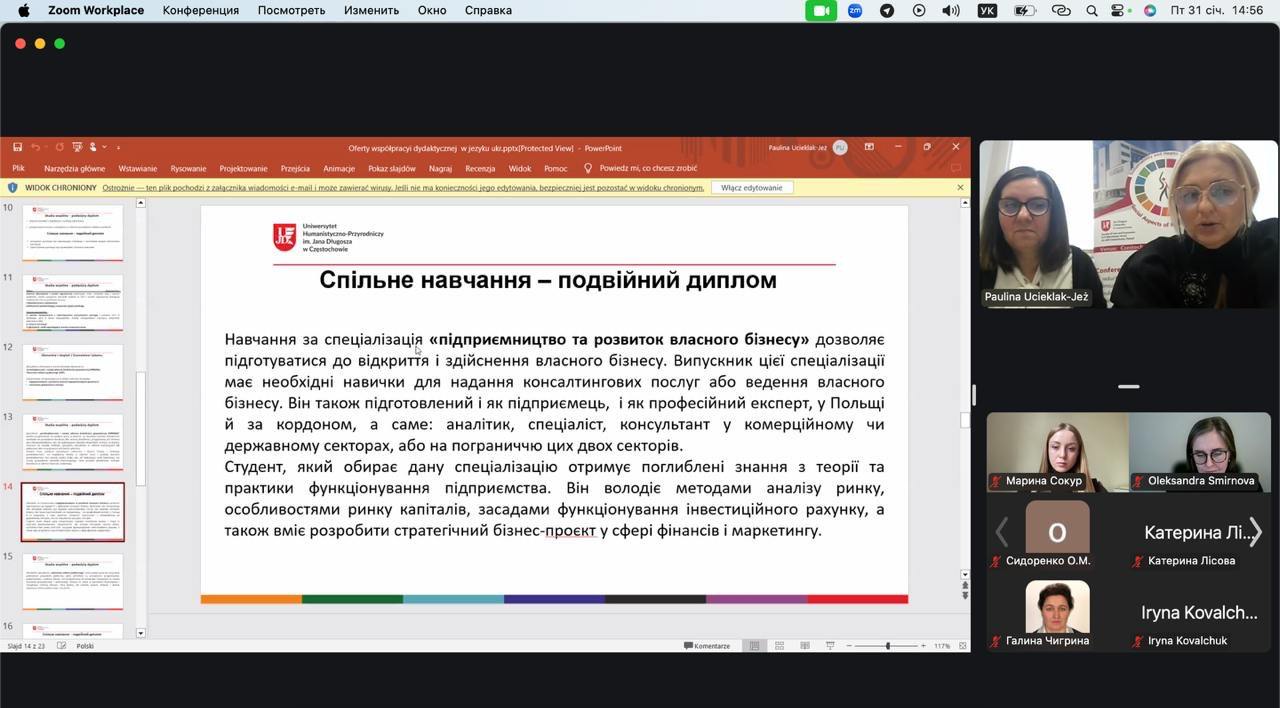Click the next slide double-arrow button

[965, 596]
